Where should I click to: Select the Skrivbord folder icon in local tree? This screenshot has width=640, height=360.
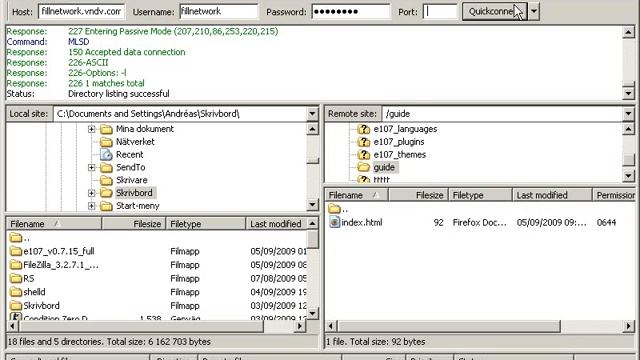pyautogui.click(x=106, y=193)
